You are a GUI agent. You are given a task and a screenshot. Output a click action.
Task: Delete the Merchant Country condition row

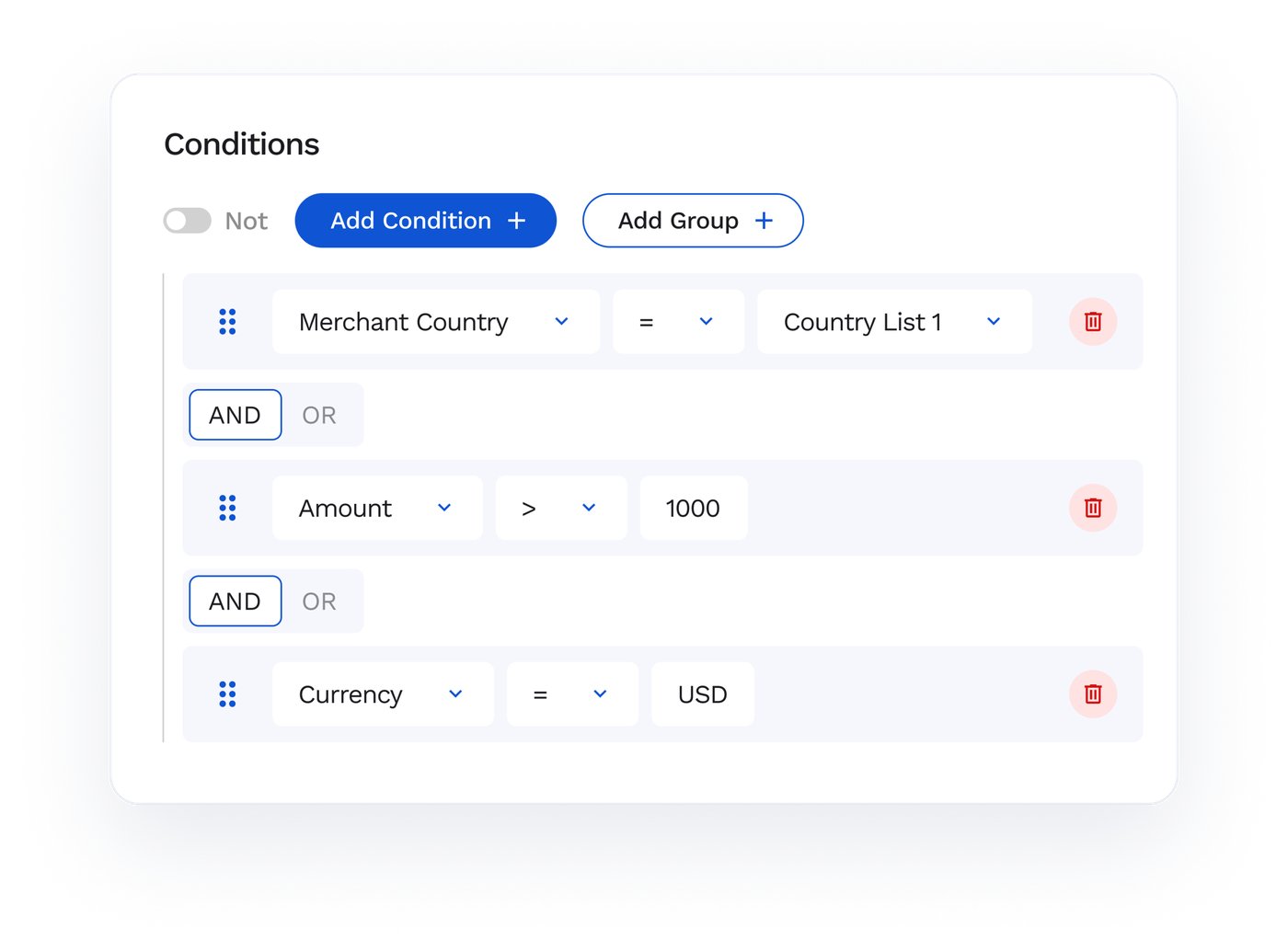click(1093, 322)
